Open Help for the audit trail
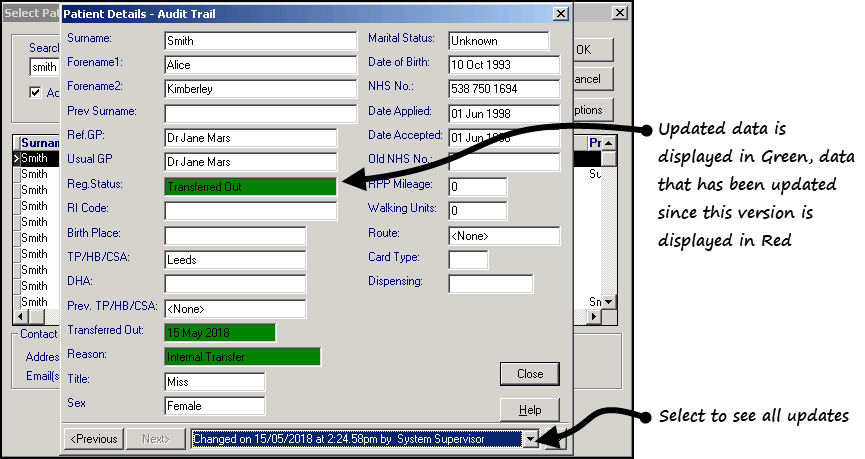865x459 pixels. 529,410
